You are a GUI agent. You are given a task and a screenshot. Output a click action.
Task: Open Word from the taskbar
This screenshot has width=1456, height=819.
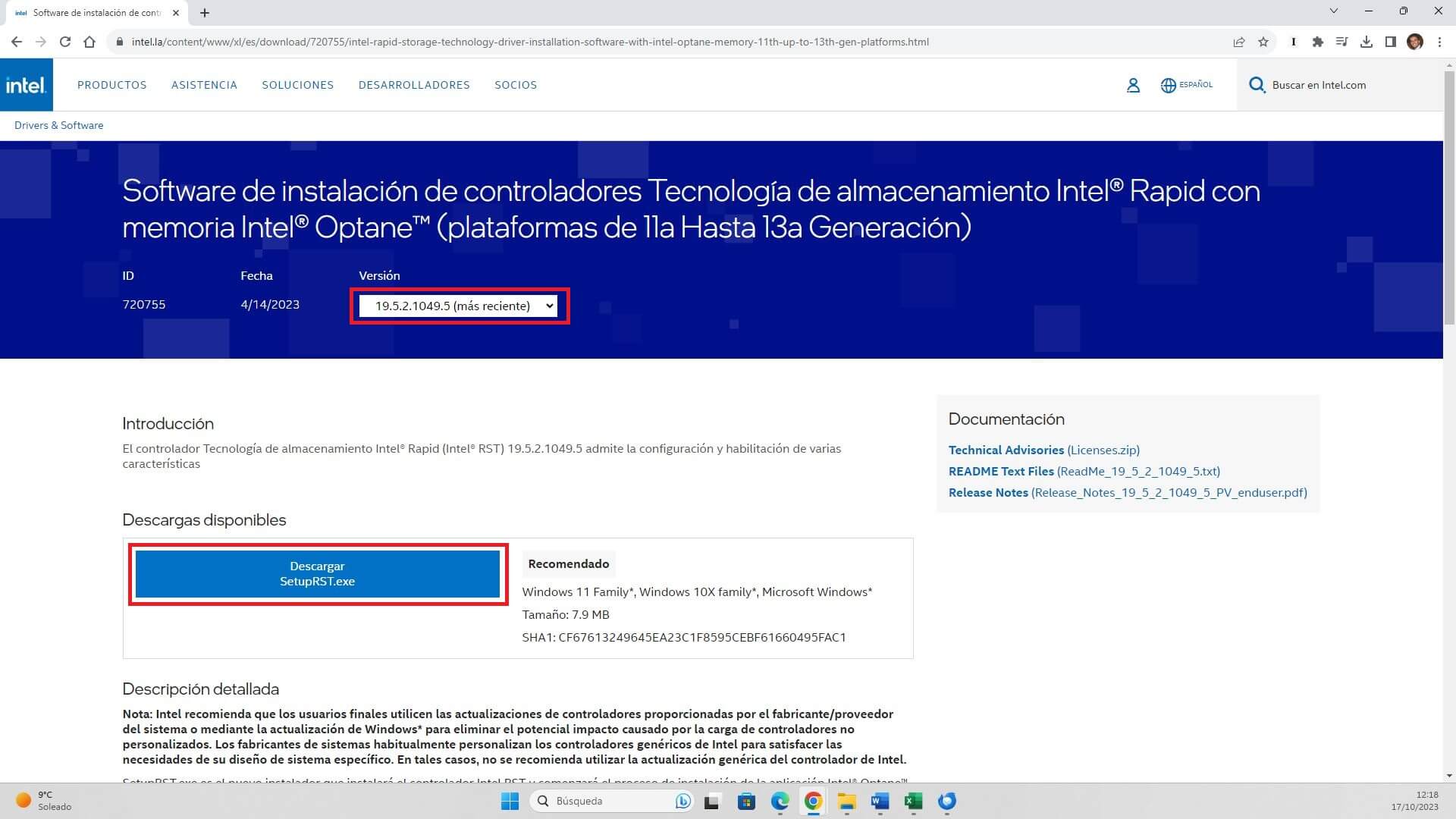tap(880, 802)
